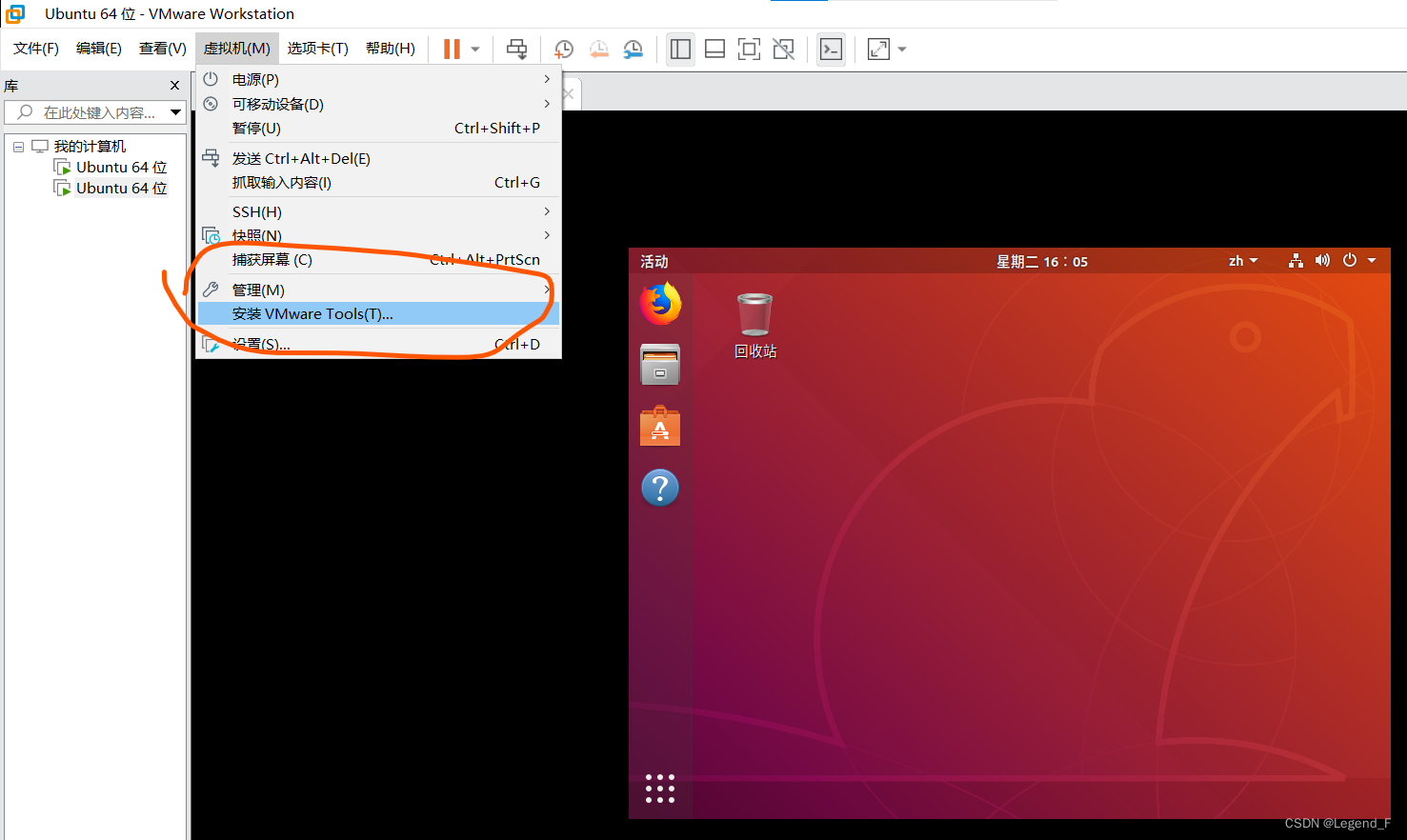The width and height of the screenshot is (1407, 840).
Task: Launch Firefox from the Ubuntu dock
Action: pos(660,304)
